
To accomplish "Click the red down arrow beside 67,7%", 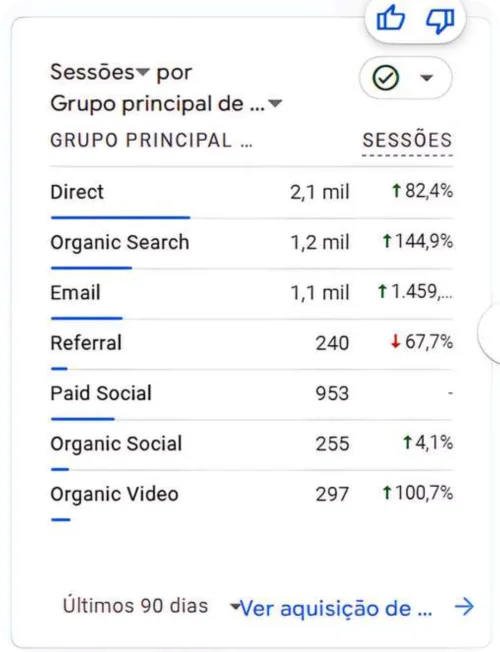I will point(395,342).
